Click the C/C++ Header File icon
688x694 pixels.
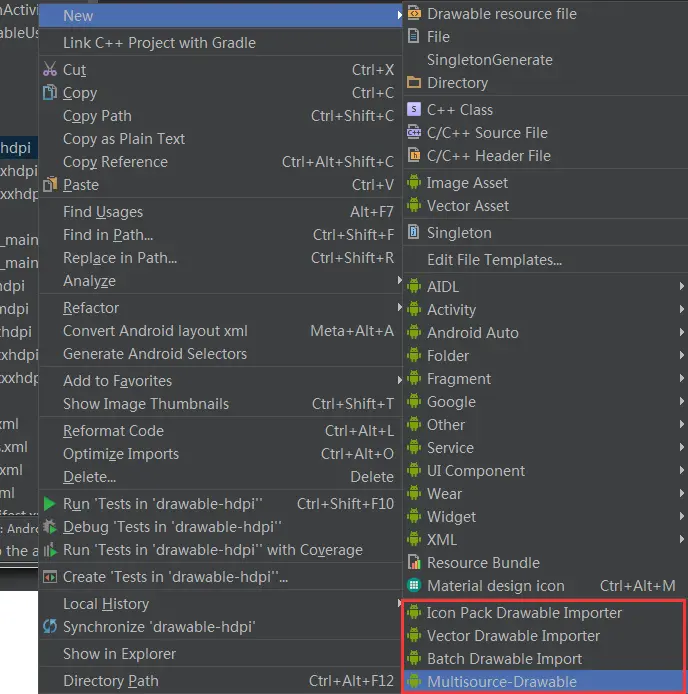pos(414,155)
